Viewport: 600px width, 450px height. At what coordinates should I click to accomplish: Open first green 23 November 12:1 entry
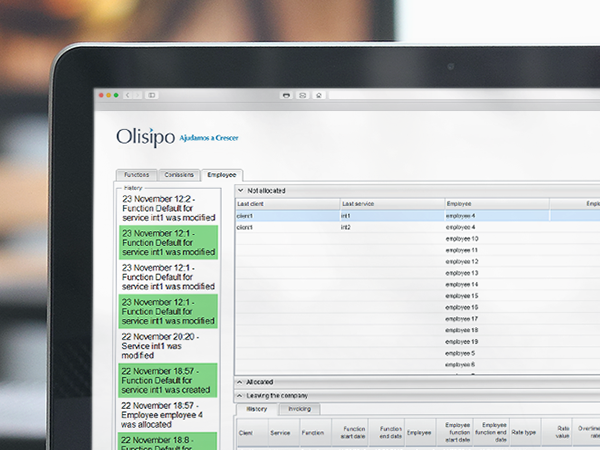pos(168,243)
